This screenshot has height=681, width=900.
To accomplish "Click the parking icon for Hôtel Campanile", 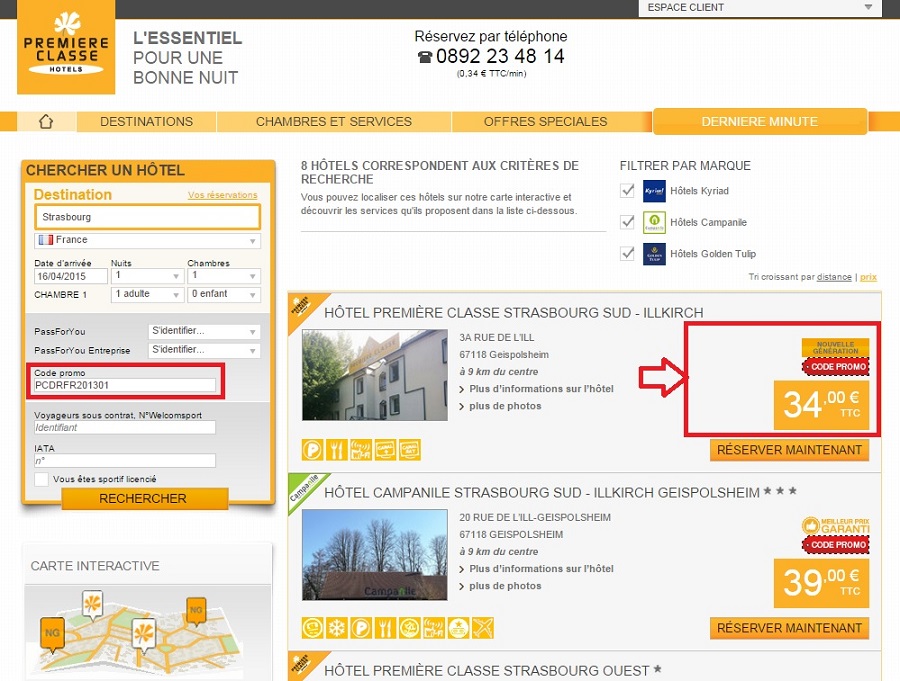I will 361,628.
